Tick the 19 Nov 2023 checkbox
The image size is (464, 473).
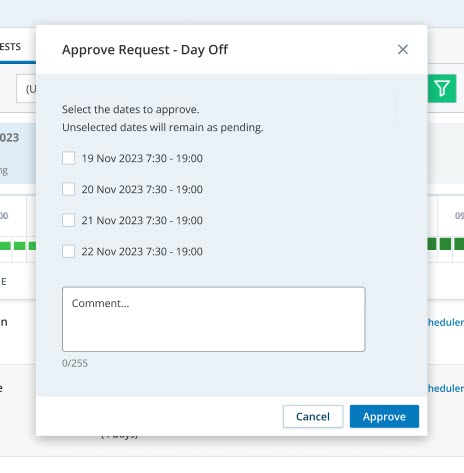click(x=68, y=158)
